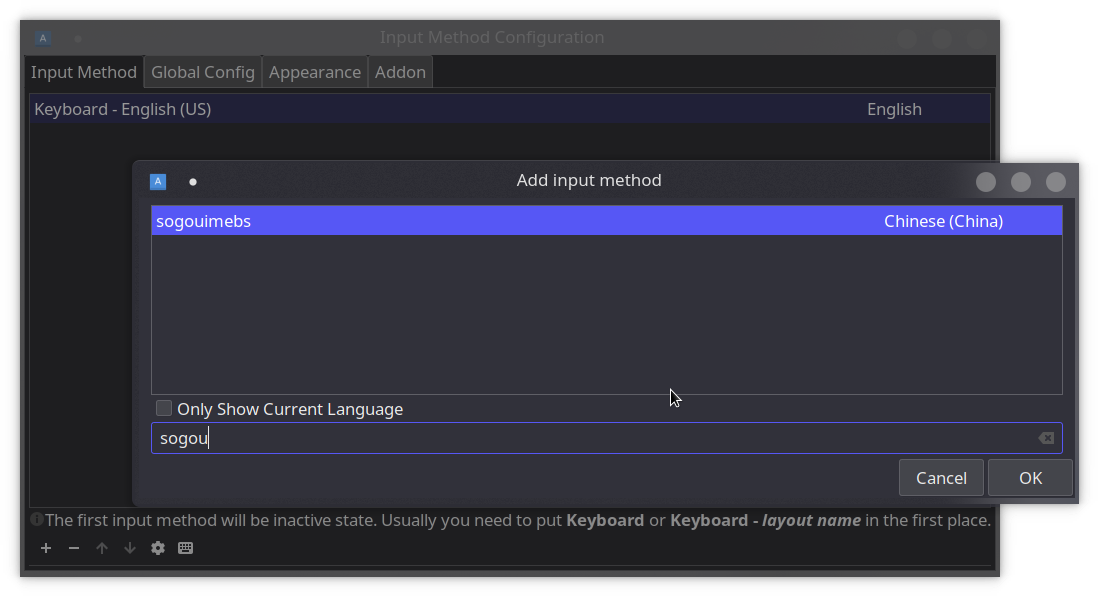Enable Only Show Current Language checkbox
This screenshot has width=1099, height=597.
pos(164,409)
